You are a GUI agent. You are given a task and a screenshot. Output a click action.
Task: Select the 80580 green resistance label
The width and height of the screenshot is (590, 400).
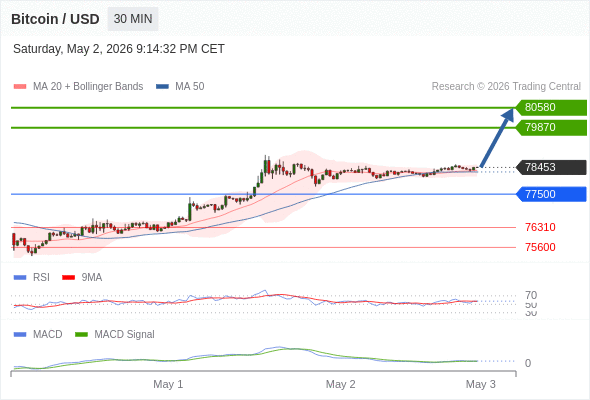click(x=551, y=107)
